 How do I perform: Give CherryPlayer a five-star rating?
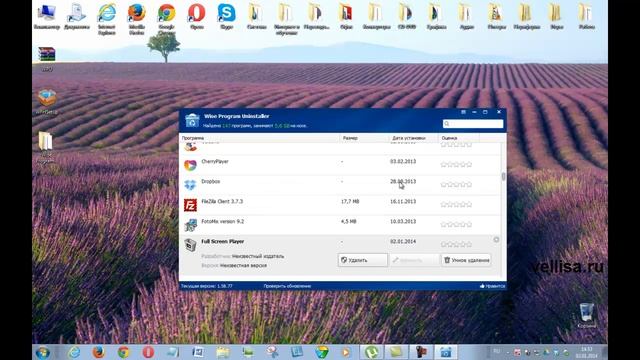pos(469,164)
